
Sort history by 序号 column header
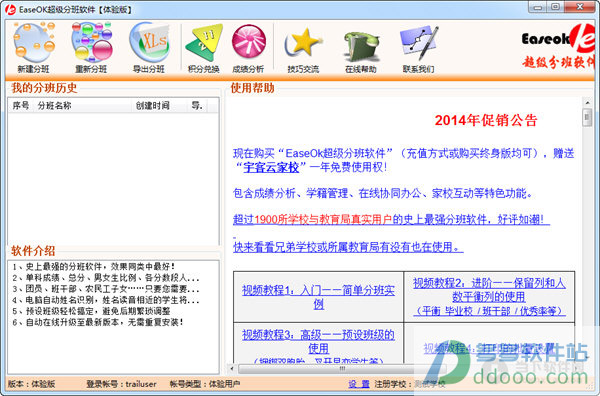[21, 106]
